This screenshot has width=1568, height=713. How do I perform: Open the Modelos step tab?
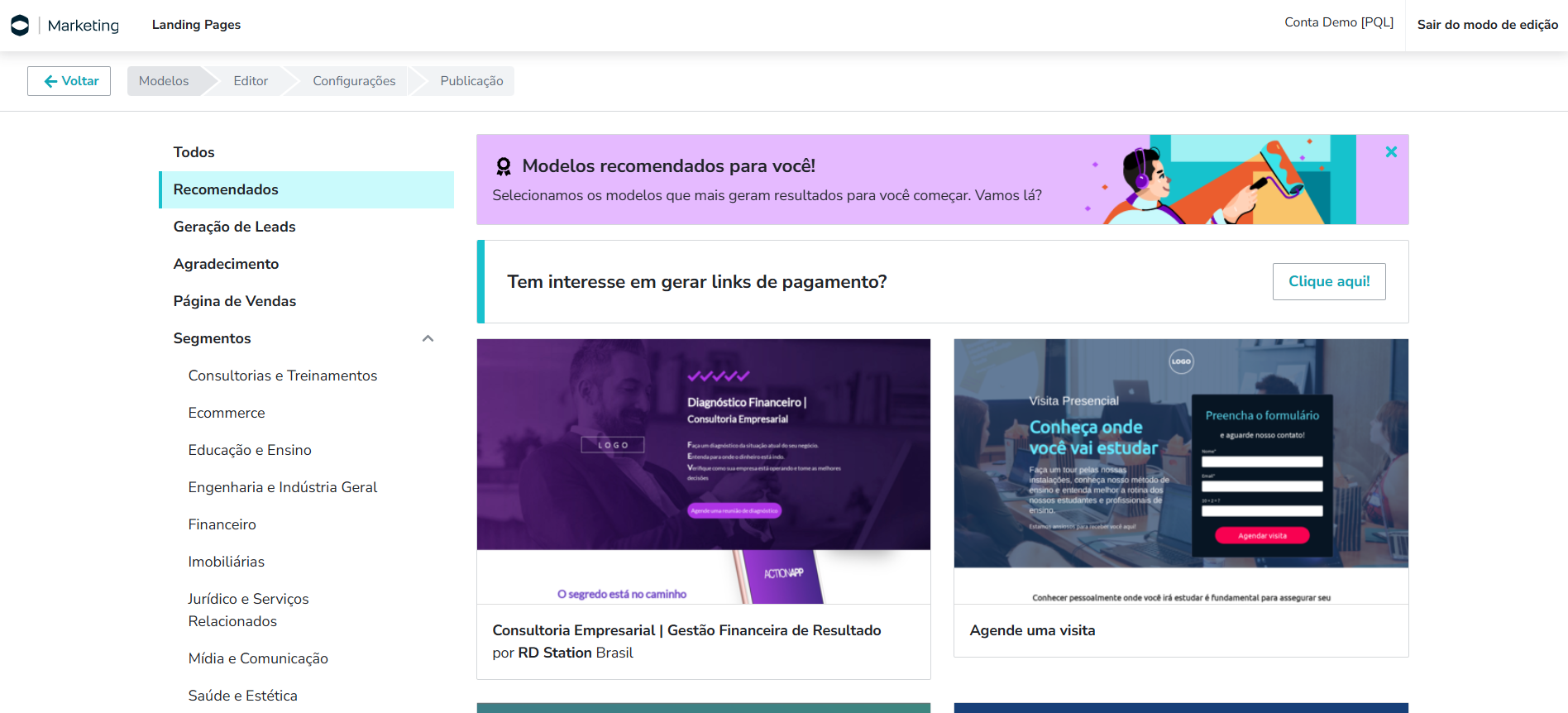[x=164, y=81]
